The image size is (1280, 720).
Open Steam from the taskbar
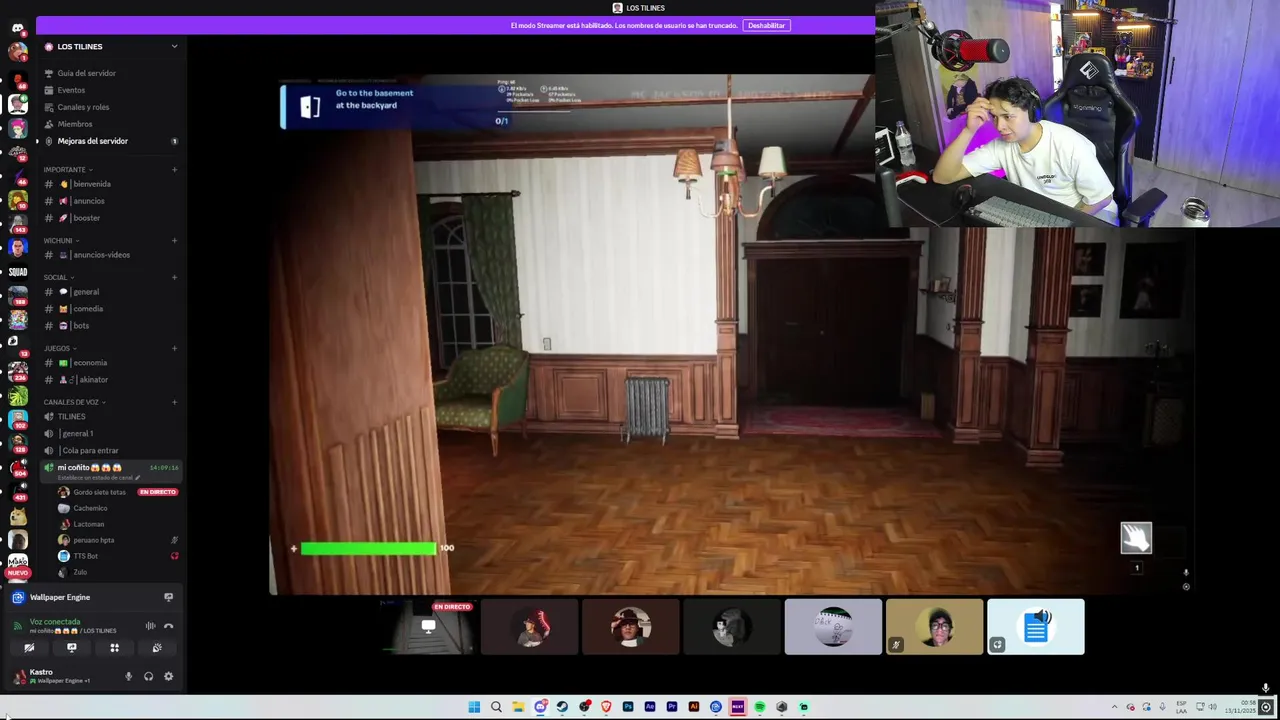click(562, 707)
